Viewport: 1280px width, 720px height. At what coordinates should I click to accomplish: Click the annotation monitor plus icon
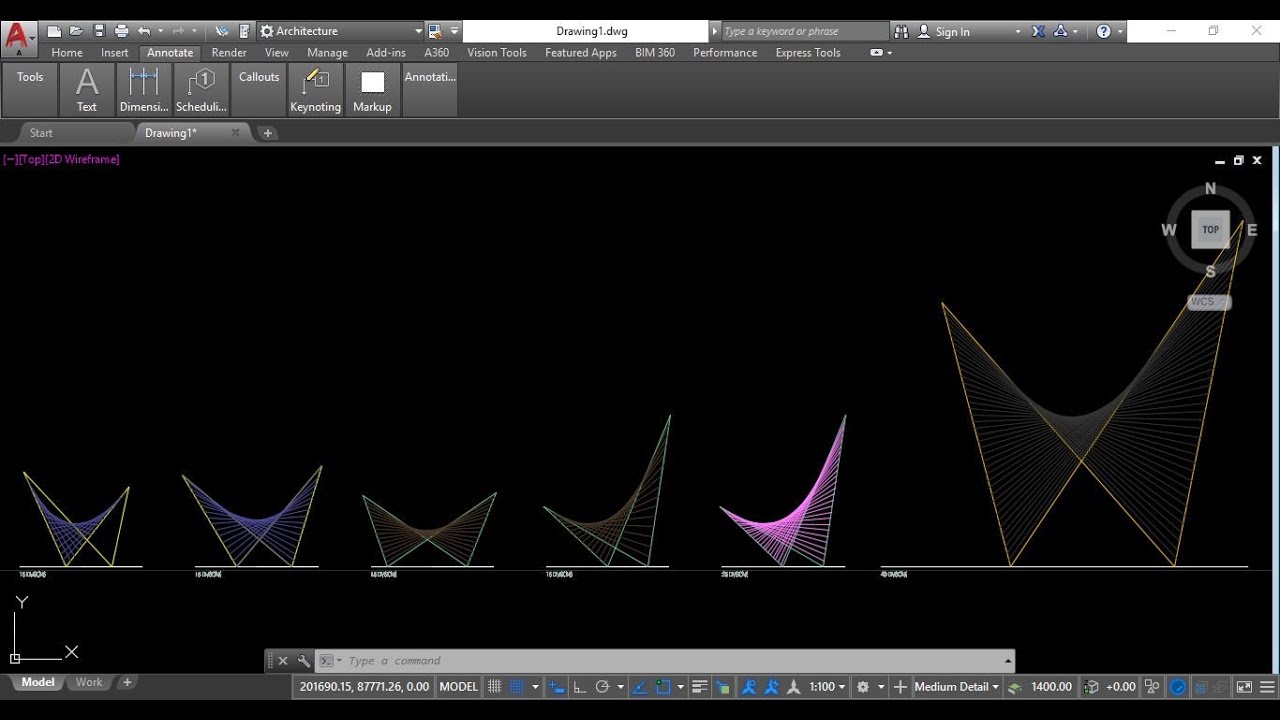click(900, 687)
